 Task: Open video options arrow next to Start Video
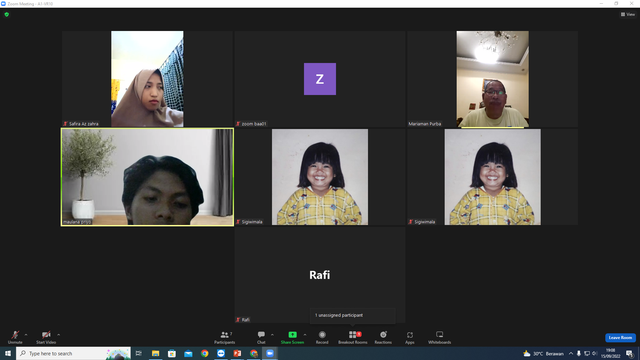pyautogui.click(x=59, y=335)
